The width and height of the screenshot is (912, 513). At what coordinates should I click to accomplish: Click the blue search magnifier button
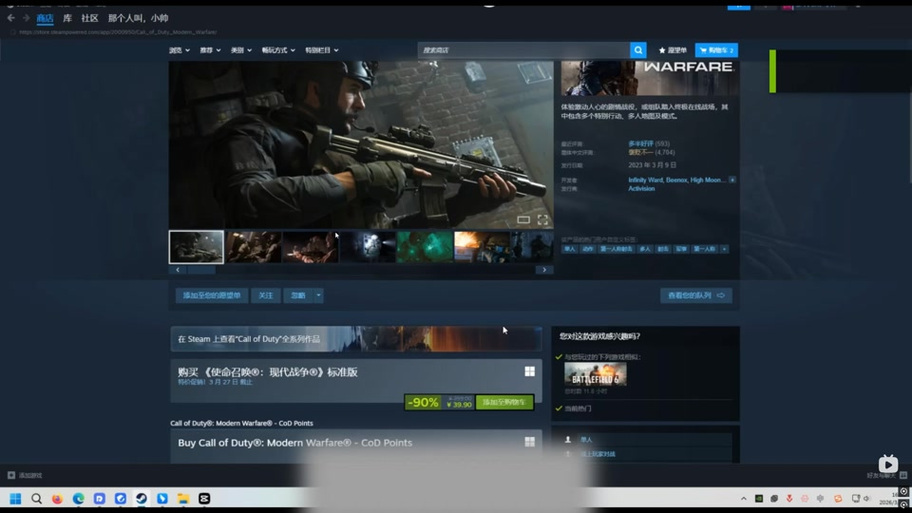tap(638, 50)
